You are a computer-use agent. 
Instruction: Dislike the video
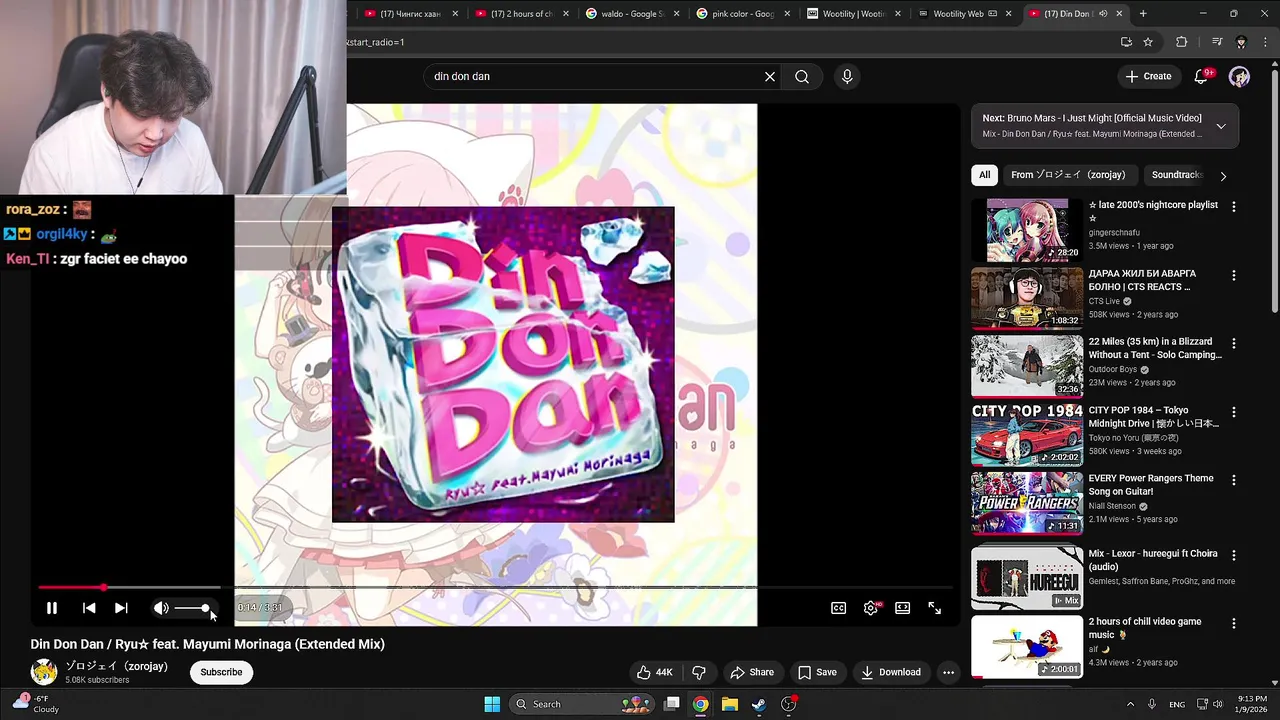pyautogui.click(x=699, y=672)
